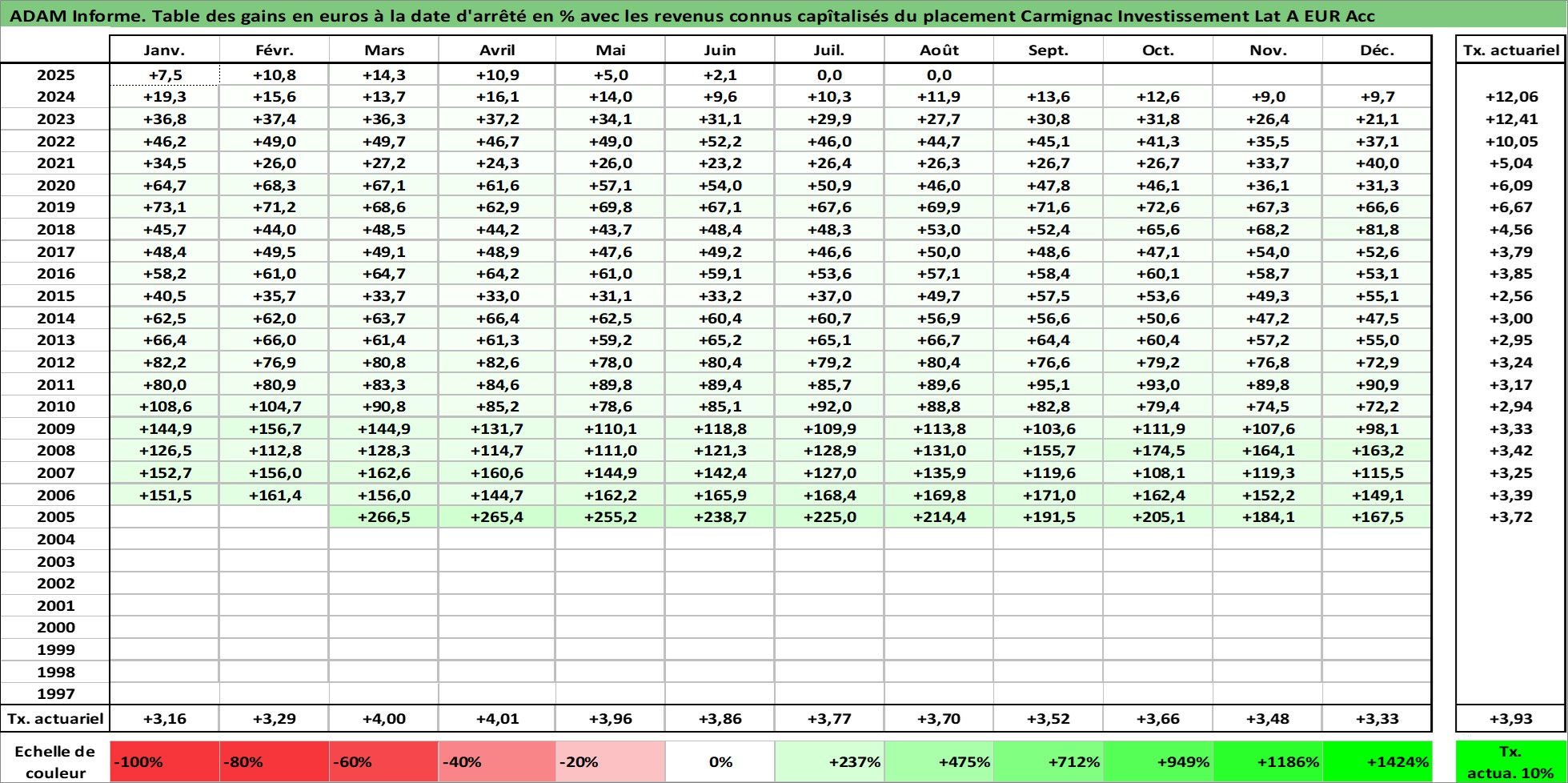Viewport: 1568px width, 783px height.
Task: Select the 2019 row label
Action: 55,207
